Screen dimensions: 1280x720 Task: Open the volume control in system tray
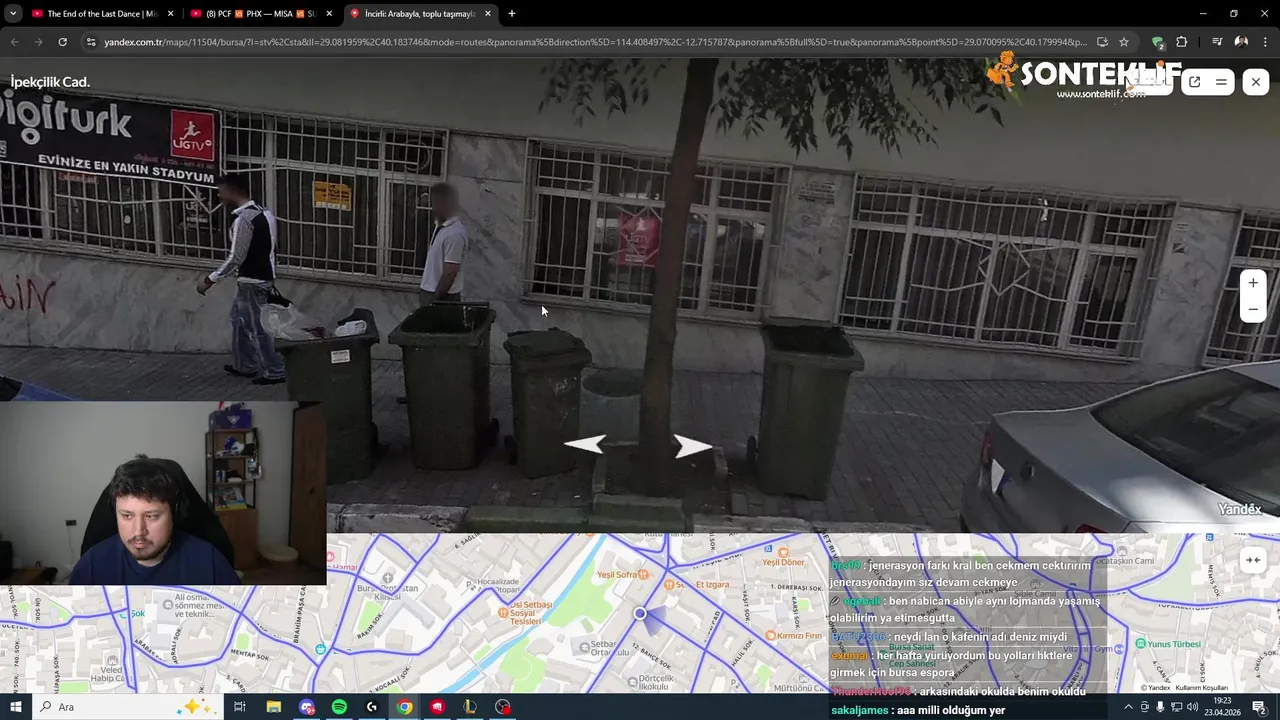pos(1192,707)
